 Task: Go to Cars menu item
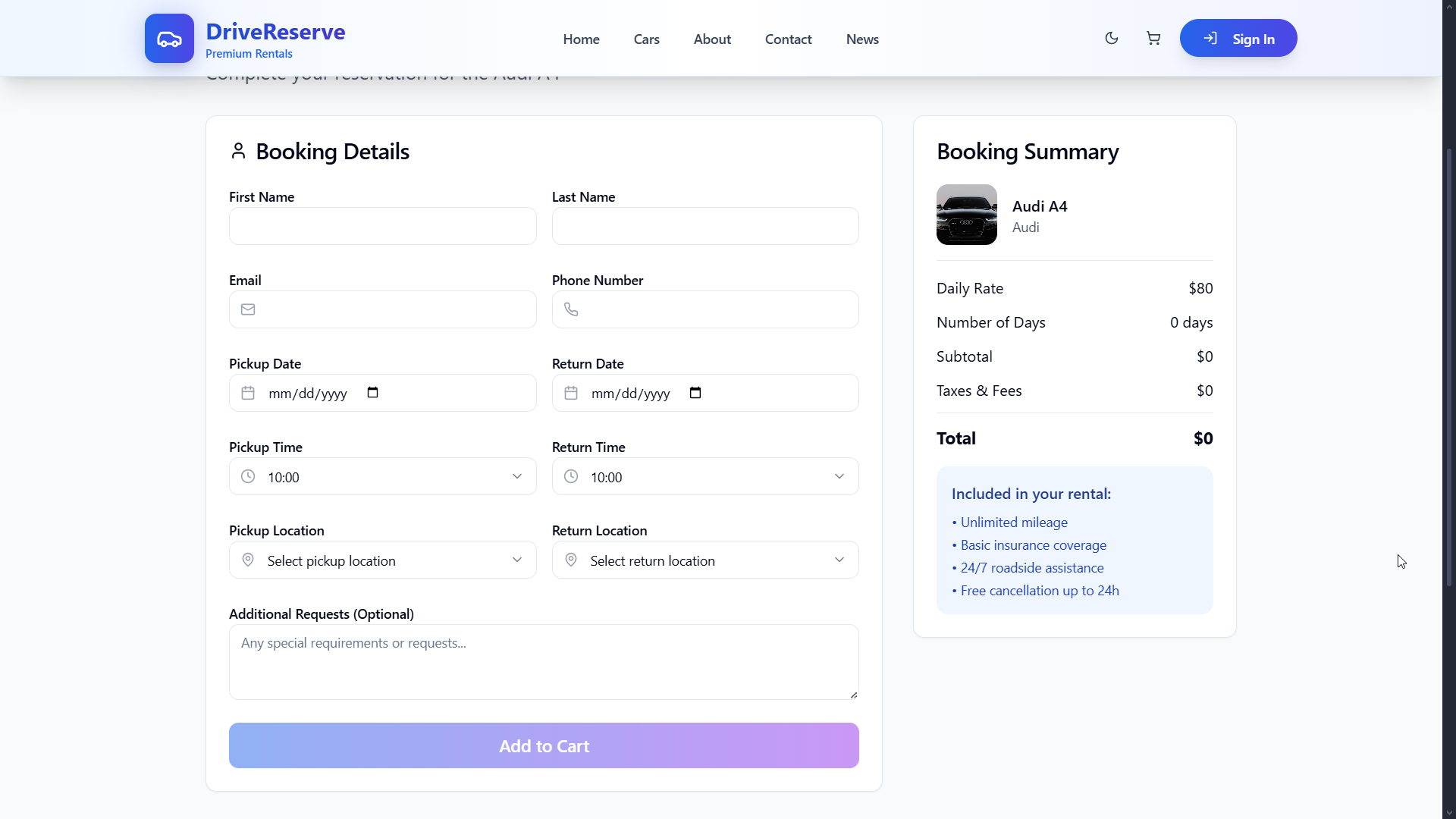pyautogui.click(x=646, y=39)
